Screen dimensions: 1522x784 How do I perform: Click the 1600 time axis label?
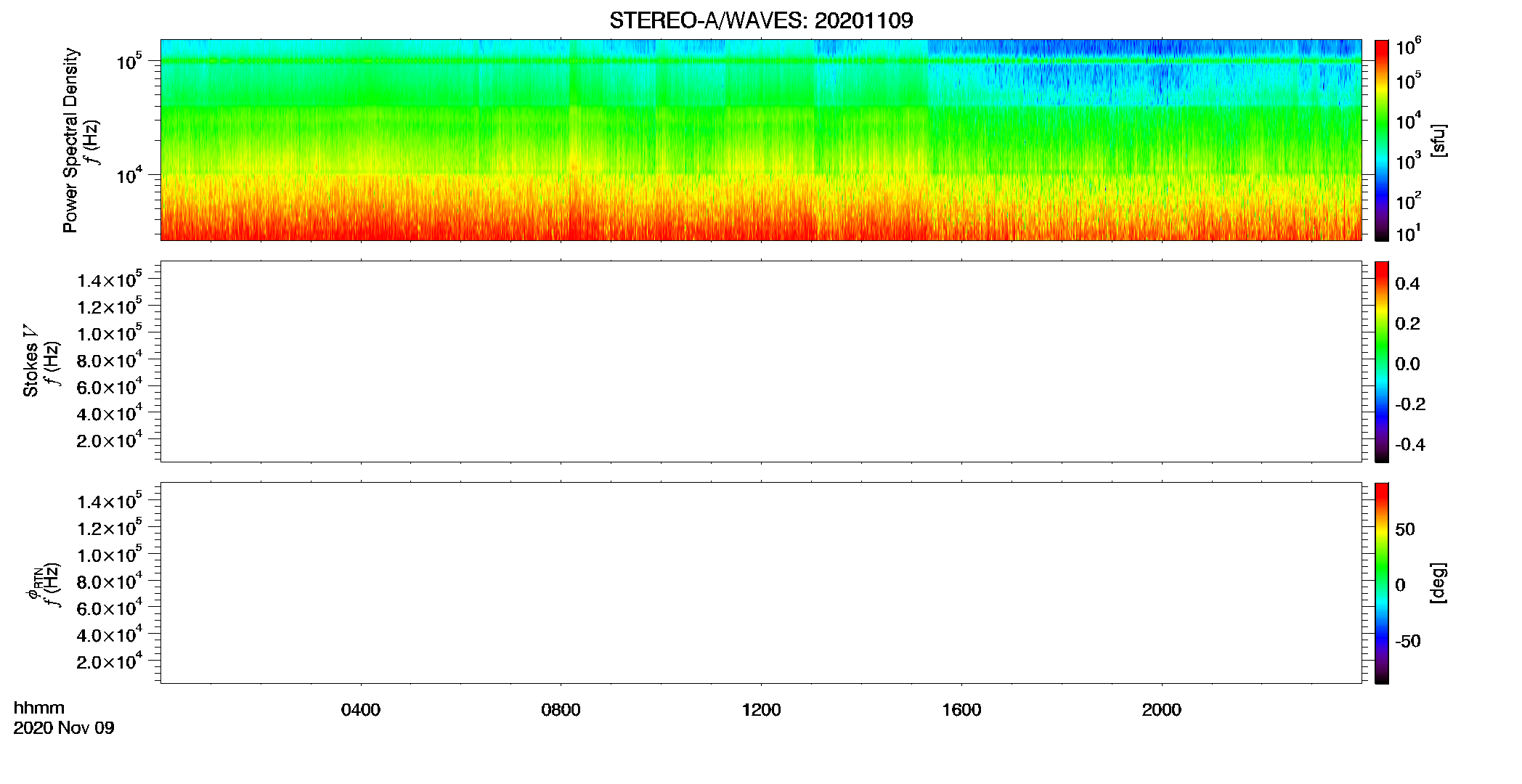[961, 710]
